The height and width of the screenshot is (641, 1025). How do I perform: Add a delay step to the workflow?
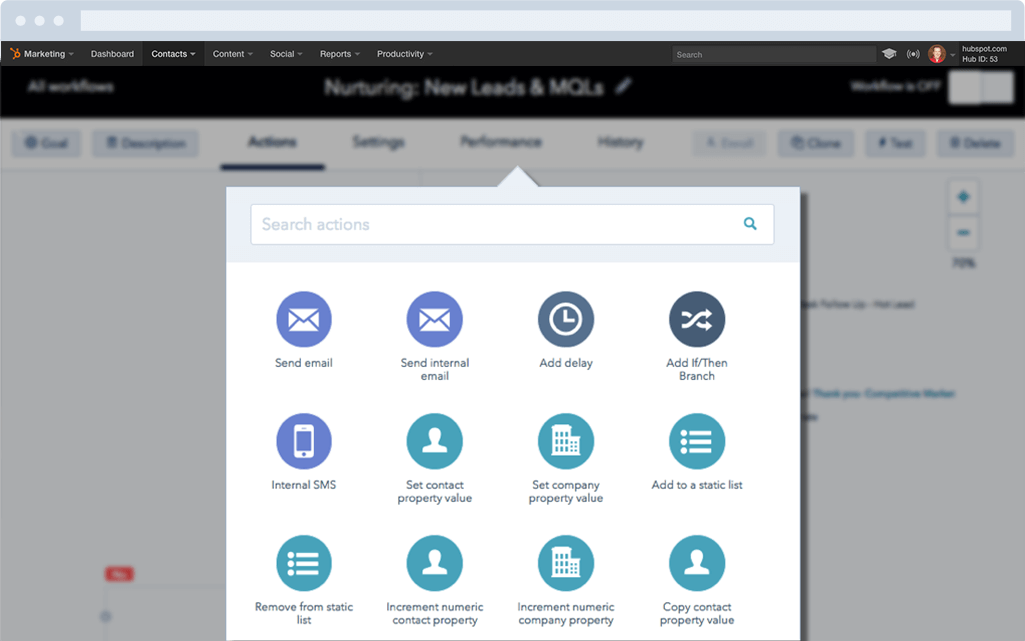click(565, 318)
